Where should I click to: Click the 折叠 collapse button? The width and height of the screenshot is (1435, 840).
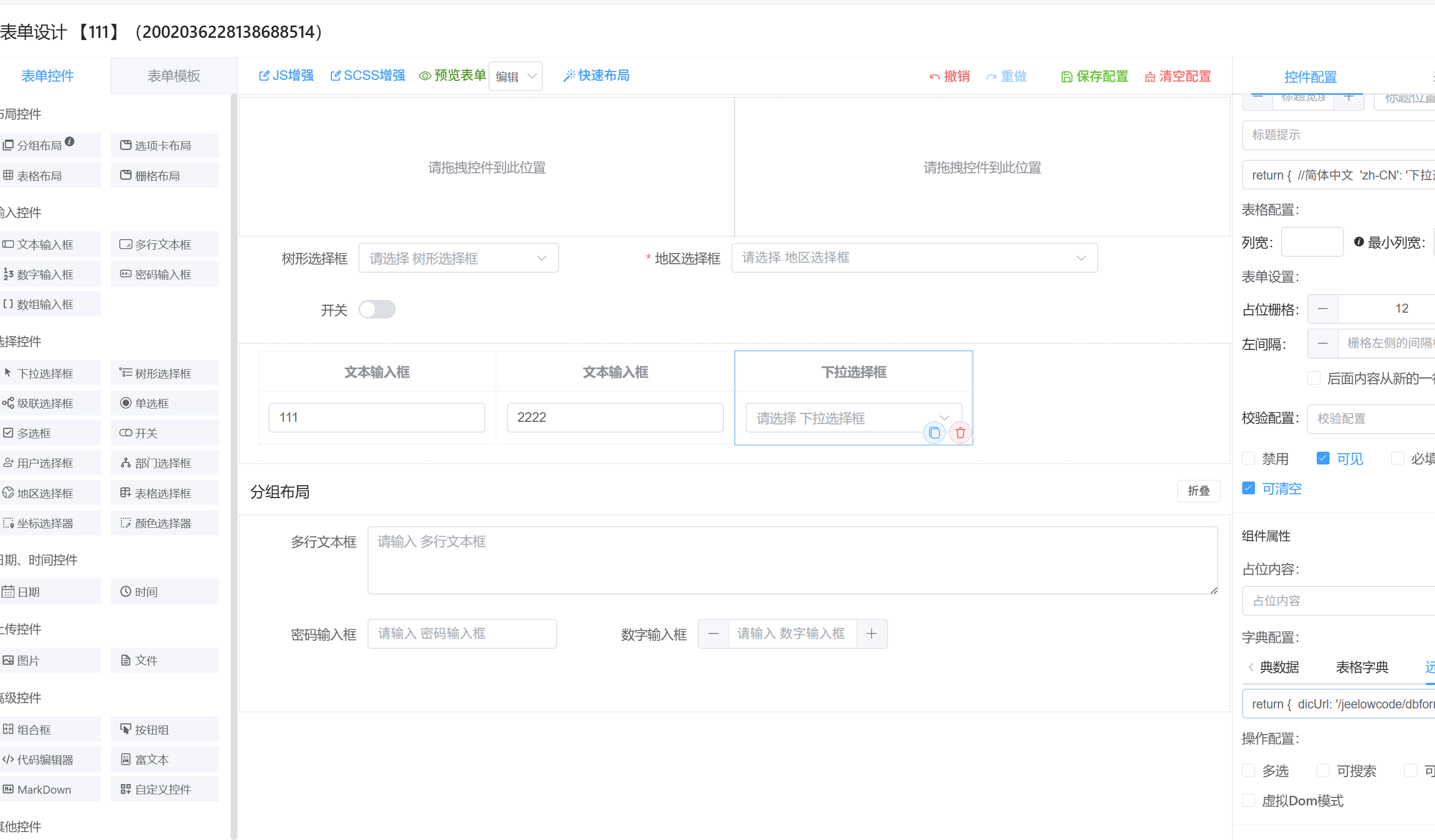point(1198,491)
